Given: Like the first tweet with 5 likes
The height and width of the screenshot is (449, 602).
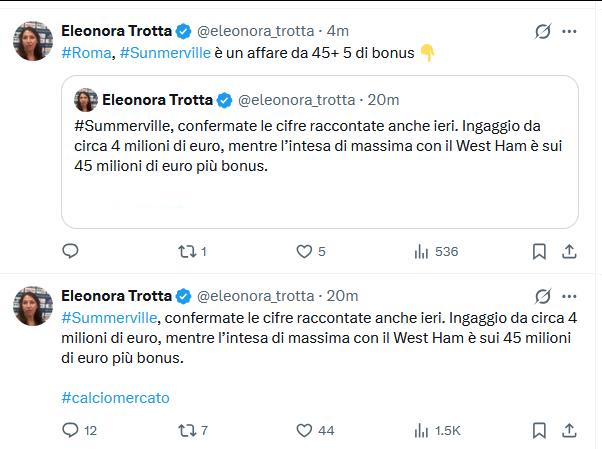Looking at the screenshot, I should (x=311, y=252).
